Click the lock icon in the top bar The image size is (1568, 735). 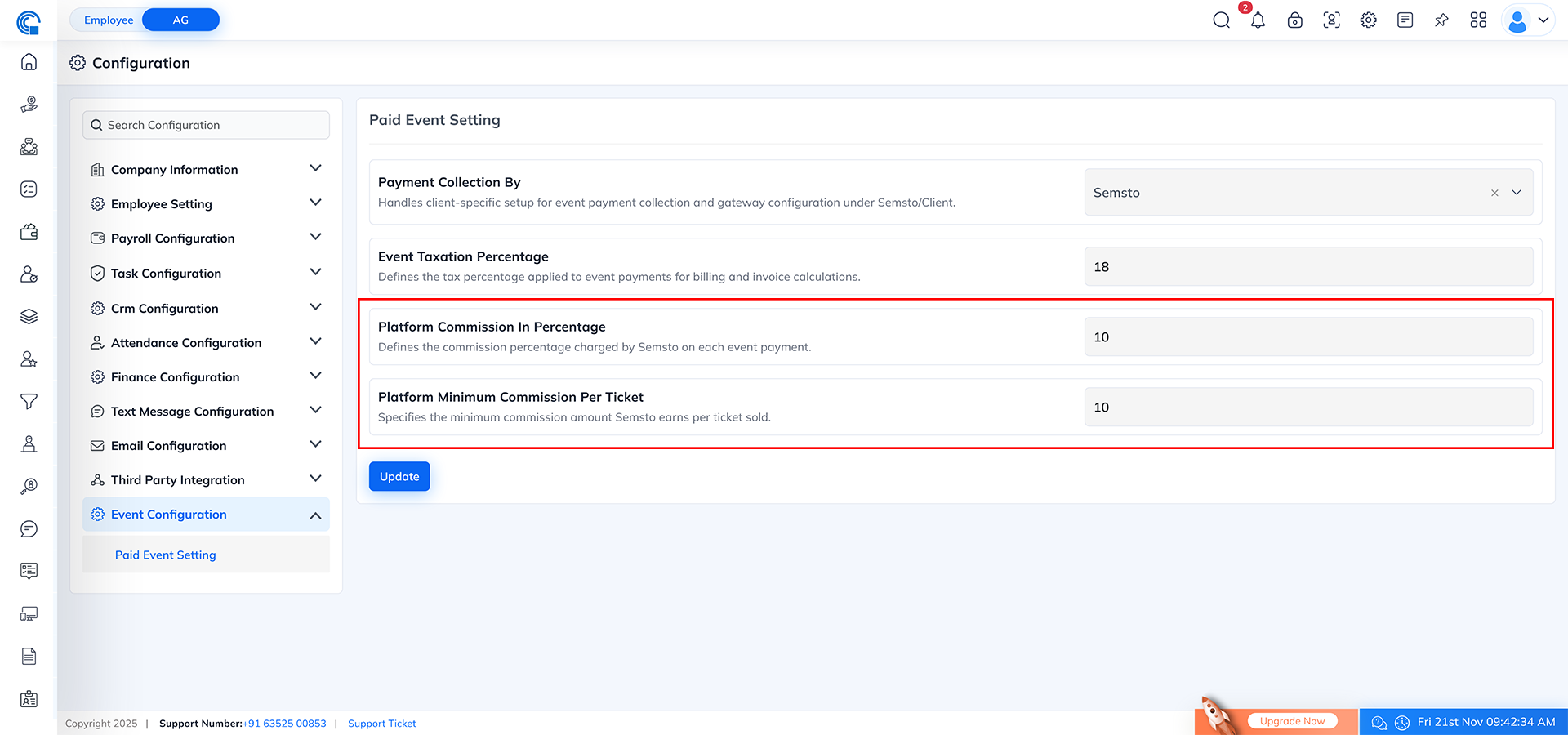tap(1294, 20)
